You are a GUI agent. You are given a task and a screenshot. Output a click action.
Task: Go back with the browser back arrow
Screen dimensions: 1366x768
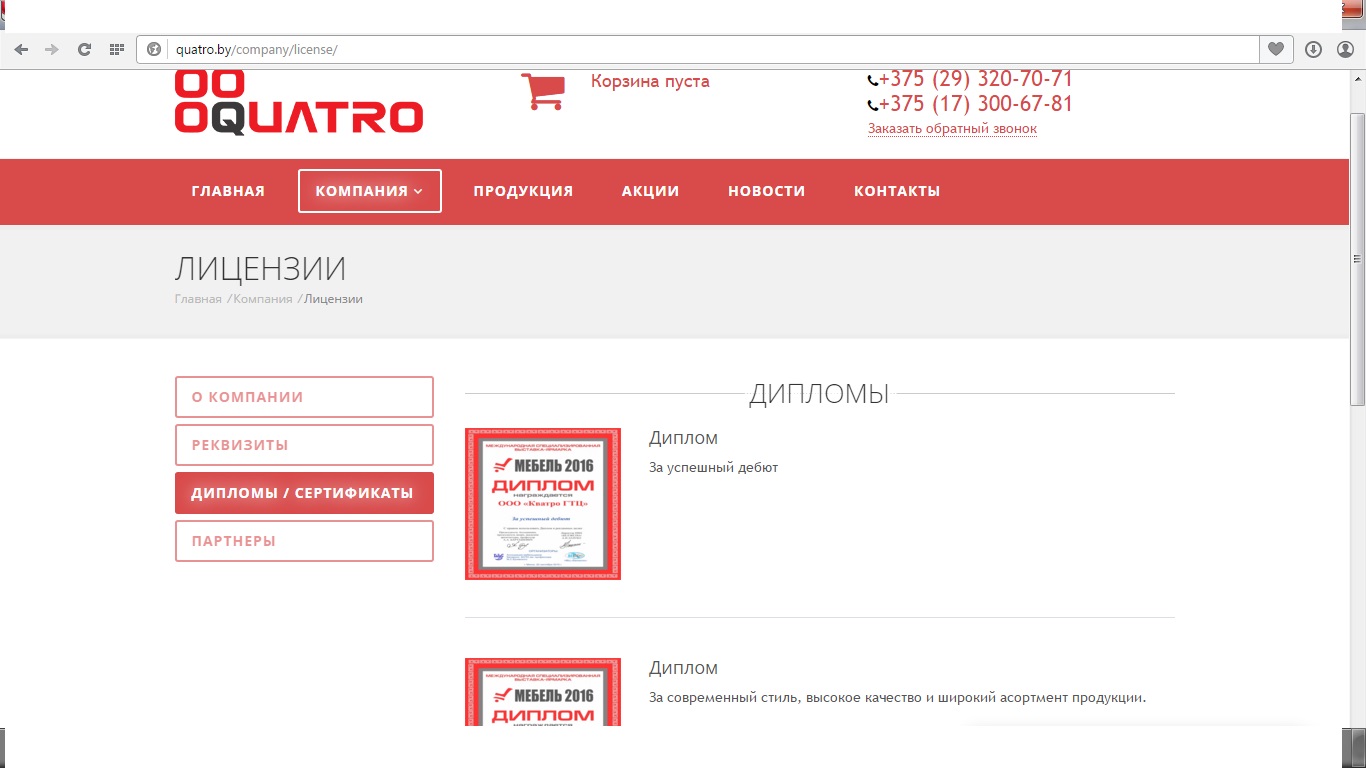[x=21, y=49]
